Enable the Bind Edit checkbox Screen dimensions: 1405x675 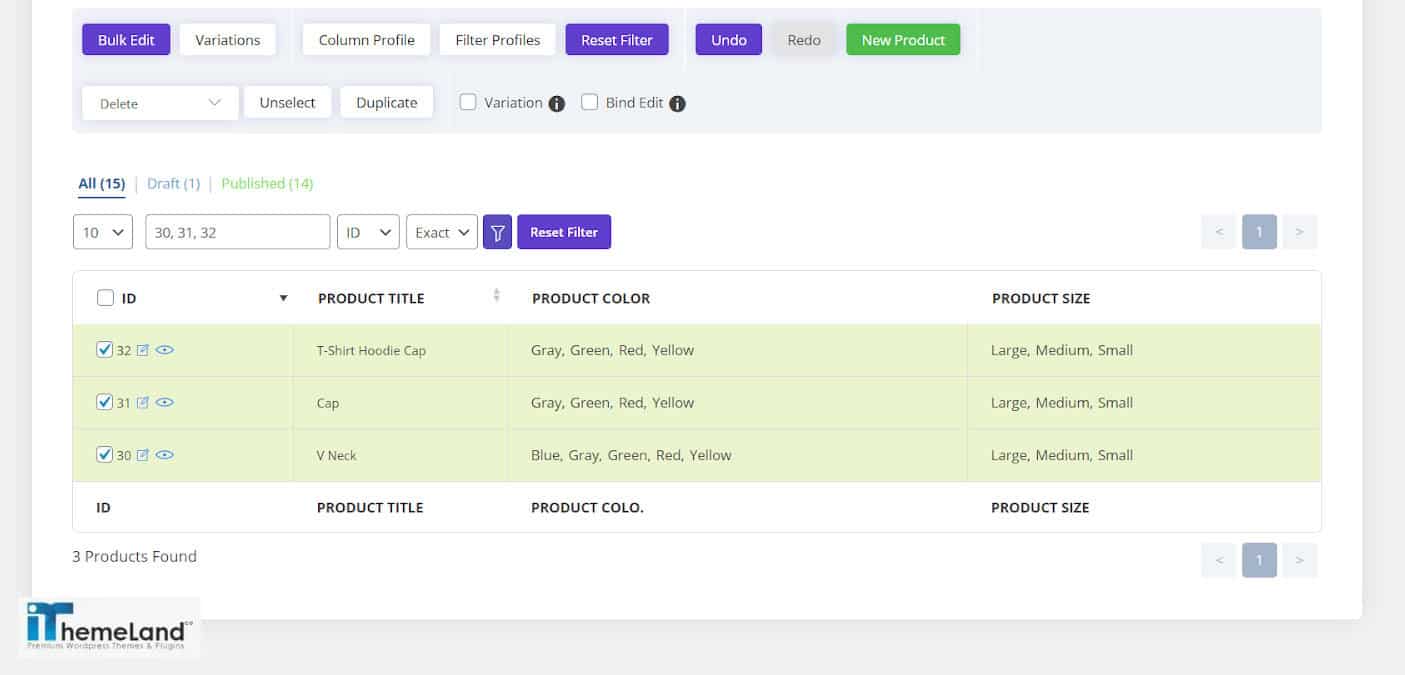pos(590,102)
